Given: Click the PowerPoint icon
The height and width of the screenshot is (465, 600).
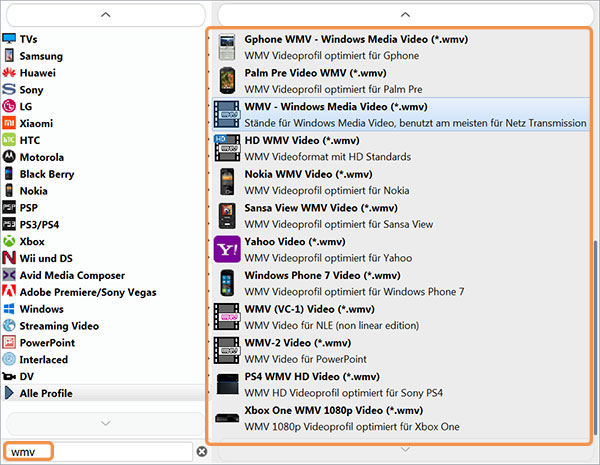Looking at the screenshot, I should click(x=9, y=342).
